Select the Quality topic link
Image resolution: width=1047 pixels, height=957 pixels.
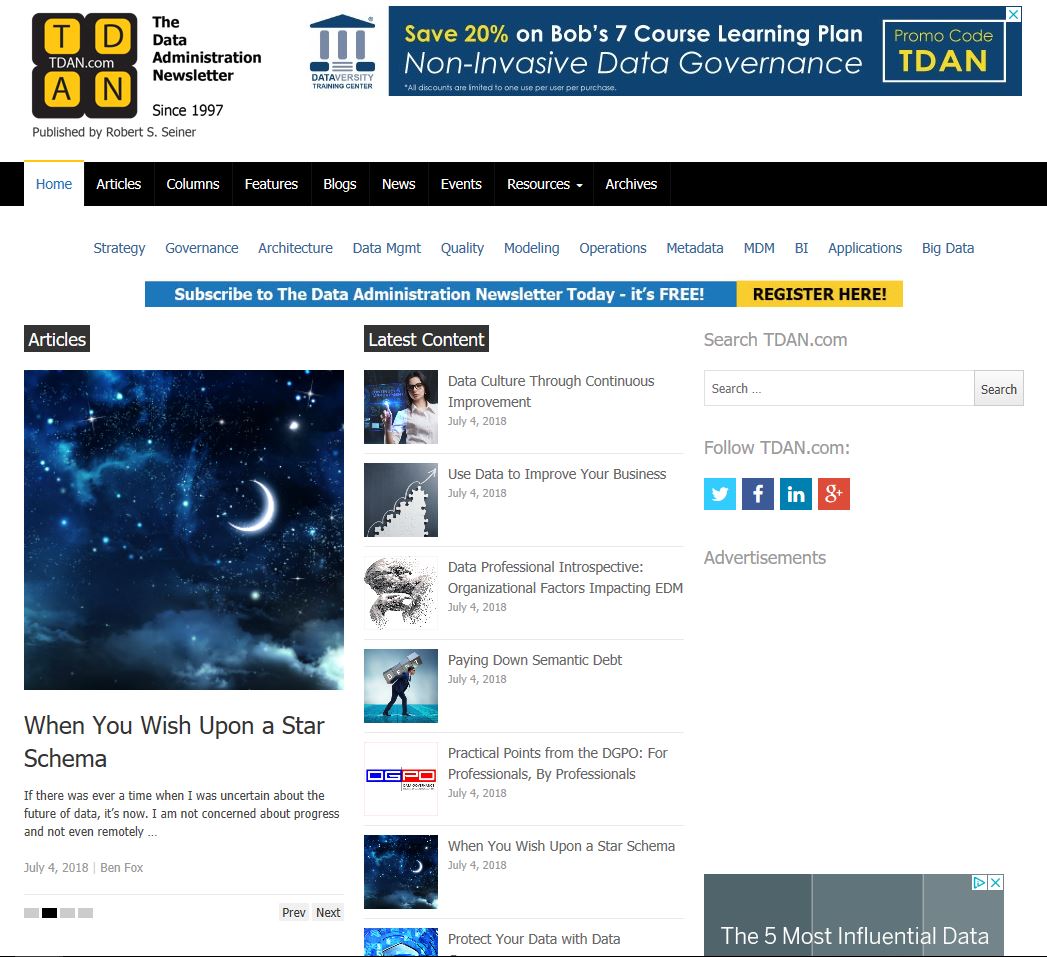point(462,248)
